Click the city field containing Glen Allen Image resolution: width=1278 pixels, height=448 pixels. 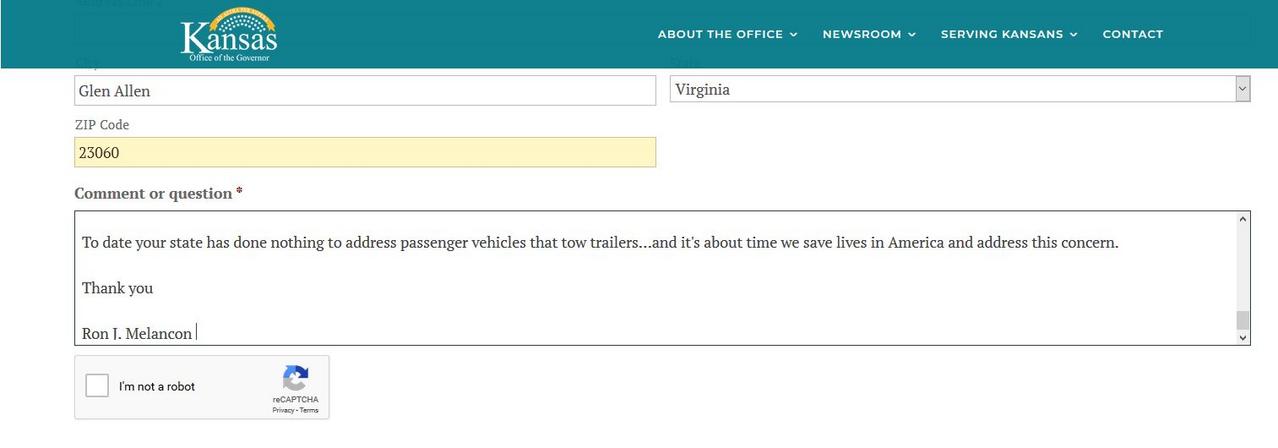pos(365,91)
